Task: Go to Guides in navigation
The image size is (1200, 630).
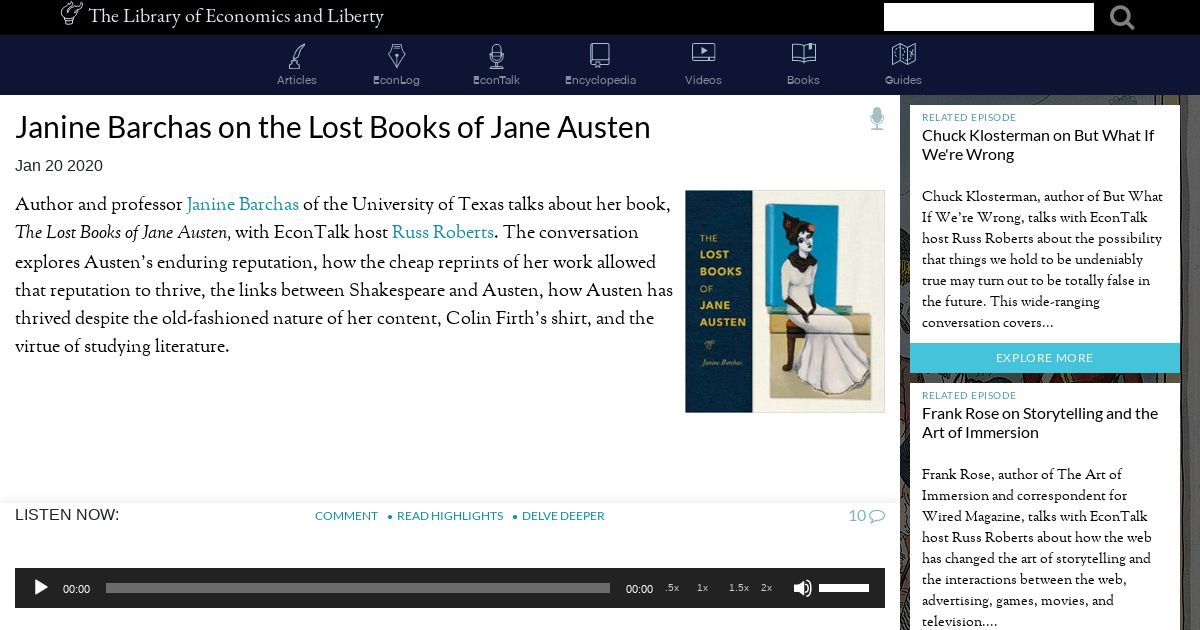Action: pyautogui.click(x=903, y=80)
